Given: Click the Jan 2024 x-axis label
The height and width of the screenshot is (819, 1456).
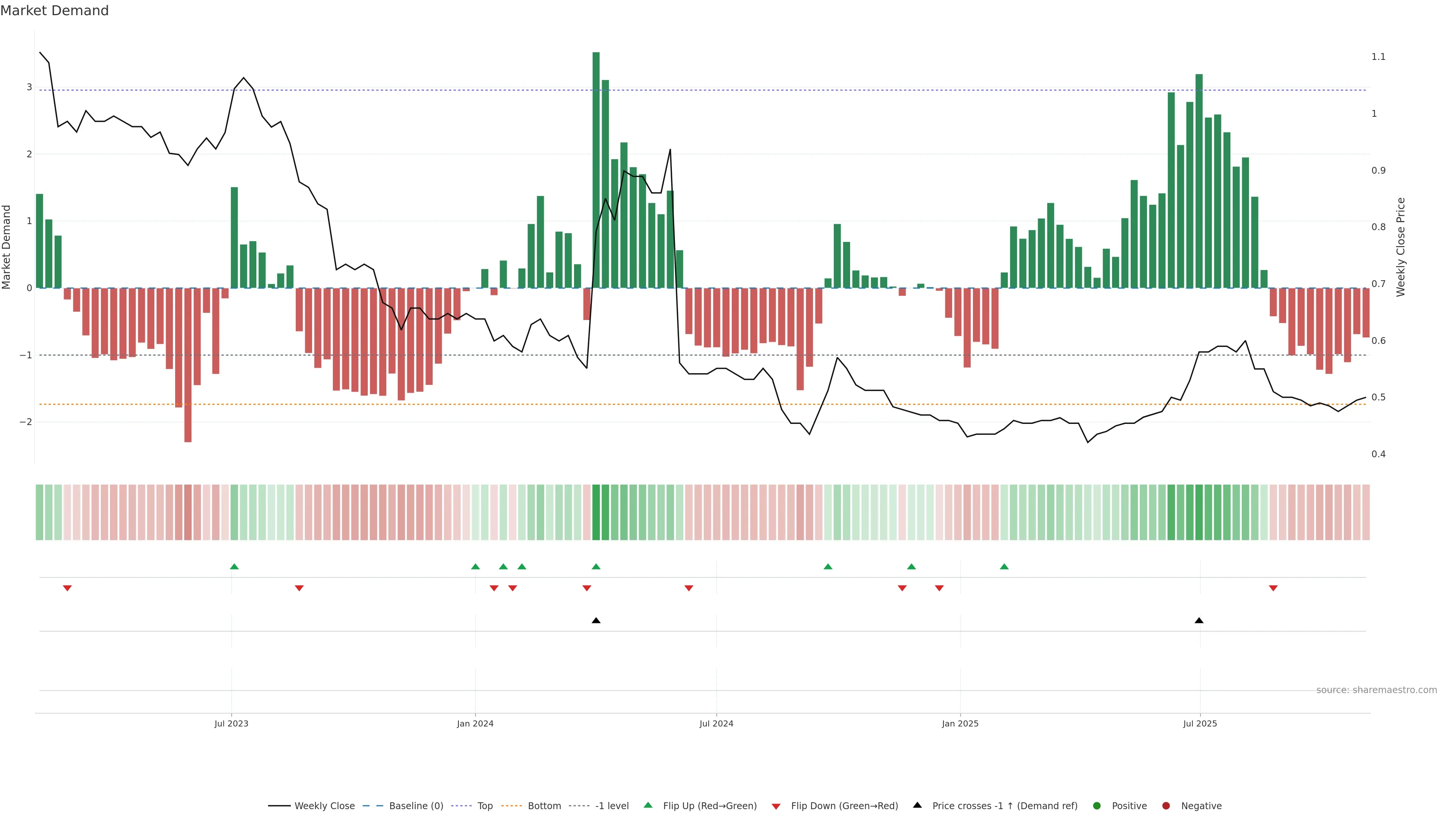Looking at the screenshot, I should (475, 723).
